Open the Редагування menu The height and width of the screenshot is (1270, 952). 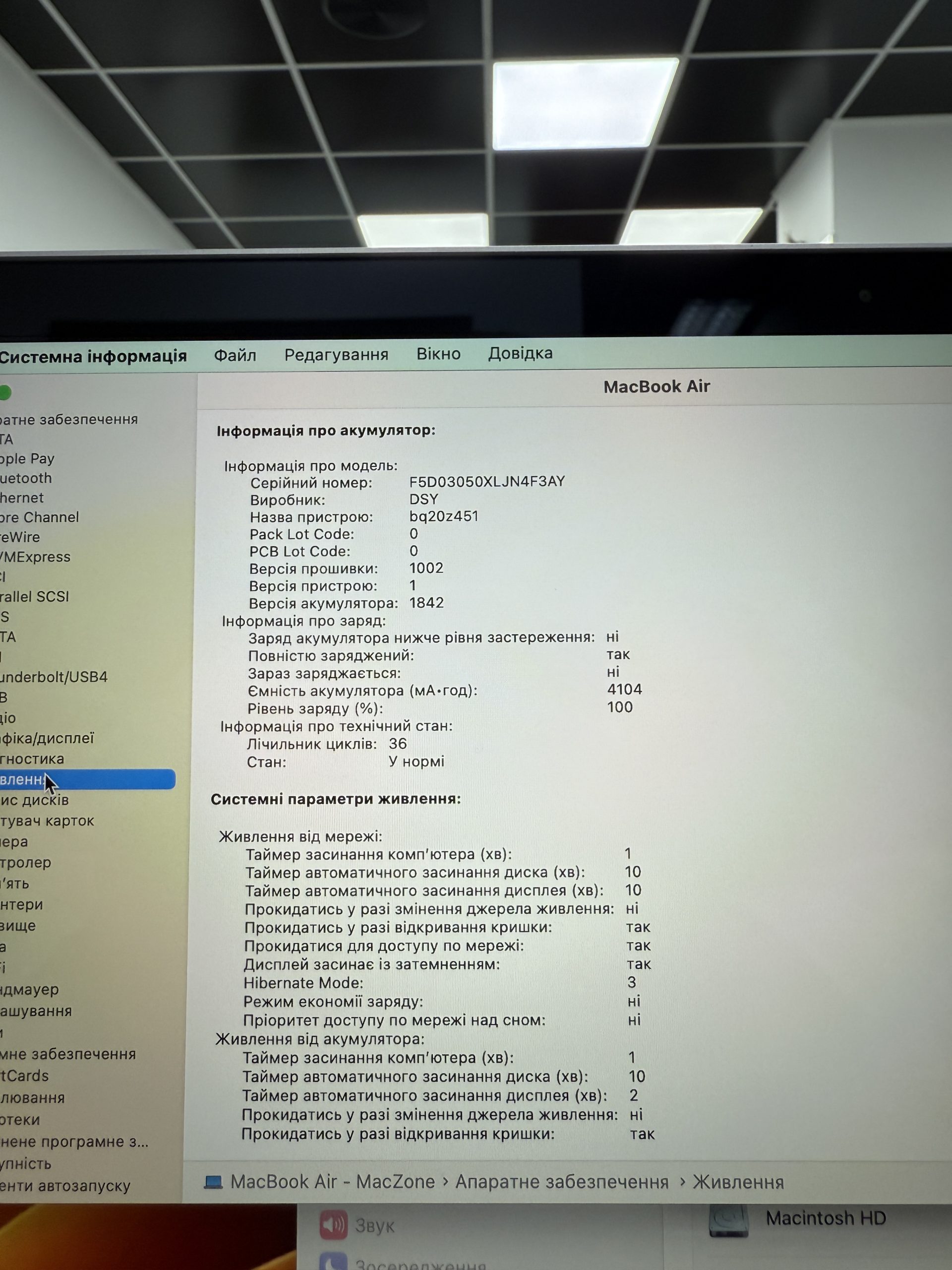[336, 355]
